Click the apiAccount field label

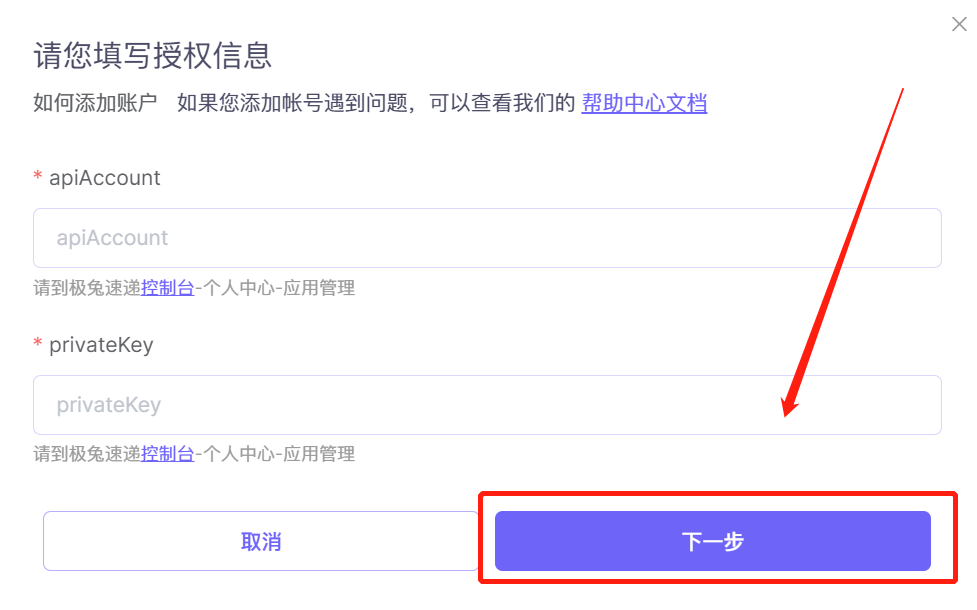pos(105,178)
